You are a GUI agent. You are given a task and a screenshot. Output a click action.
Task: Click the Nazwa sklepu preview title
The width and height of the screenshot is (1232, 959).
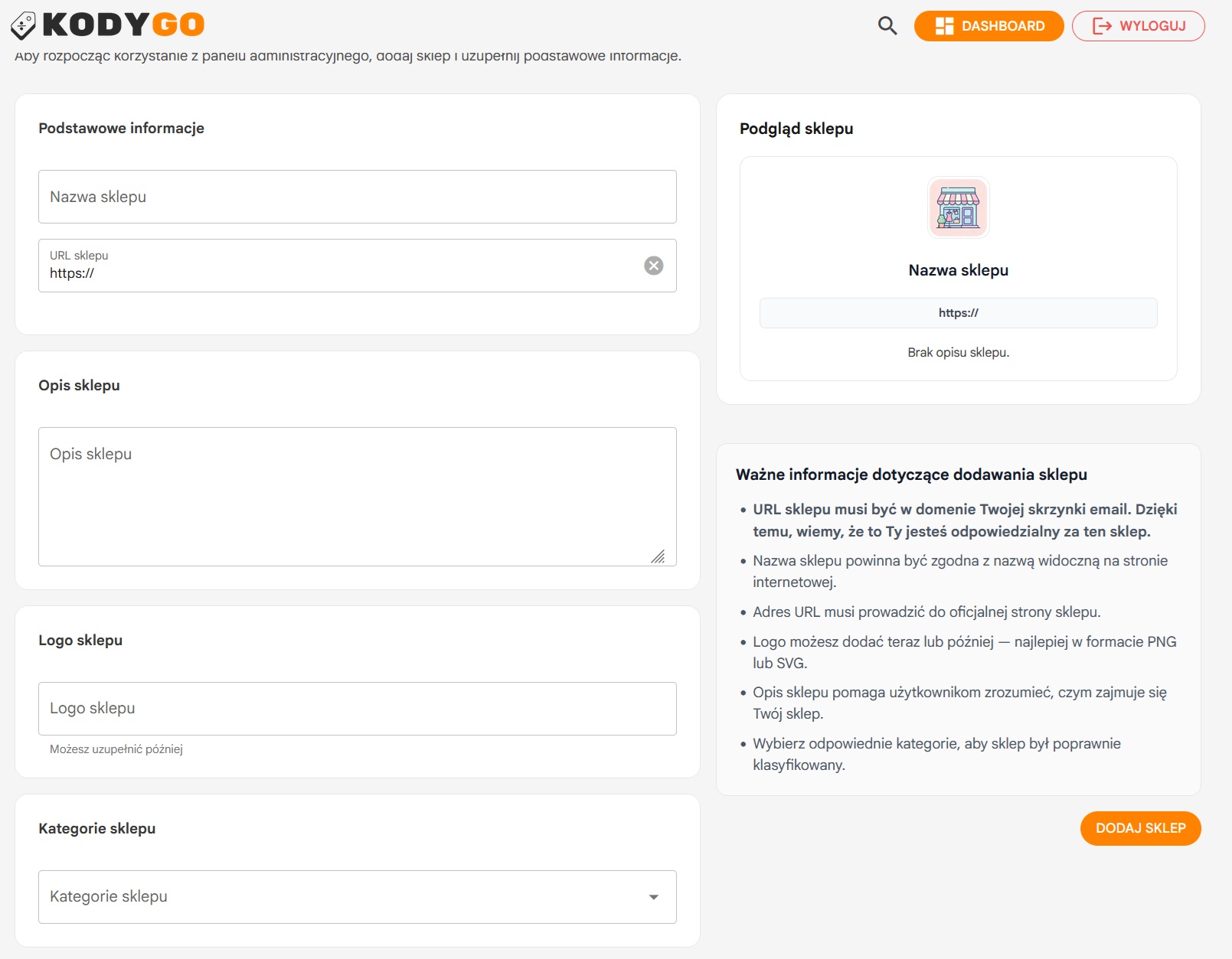click(x=958, y=270)
